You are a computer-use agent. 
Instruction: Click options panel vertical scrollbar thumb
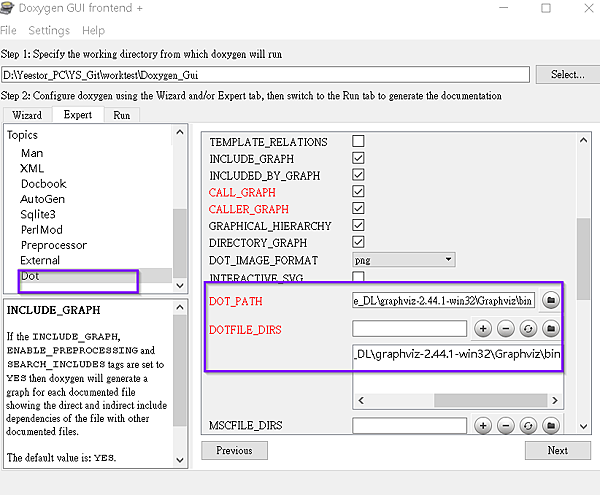click(x=583, y=259)
